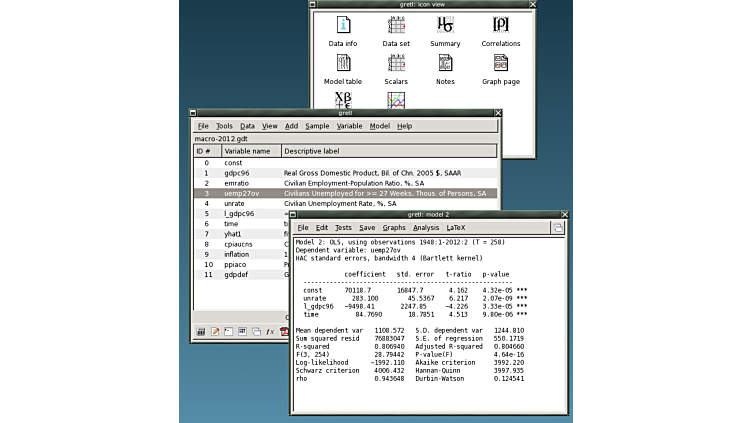The image size is (752, 423).
Task: Click the calculator icon in bottom toolbar
Action: click(201, 331)
